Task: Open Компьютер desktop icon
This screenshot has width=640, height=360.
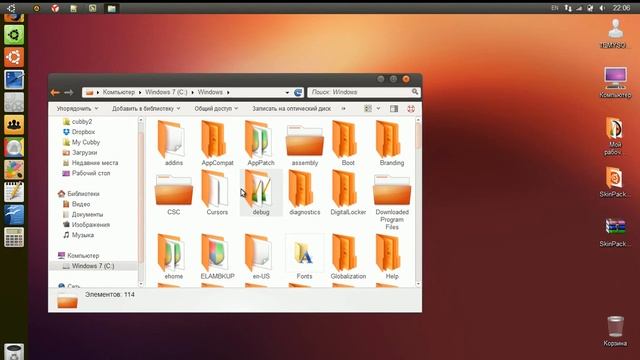Action: tap(615, 83)
